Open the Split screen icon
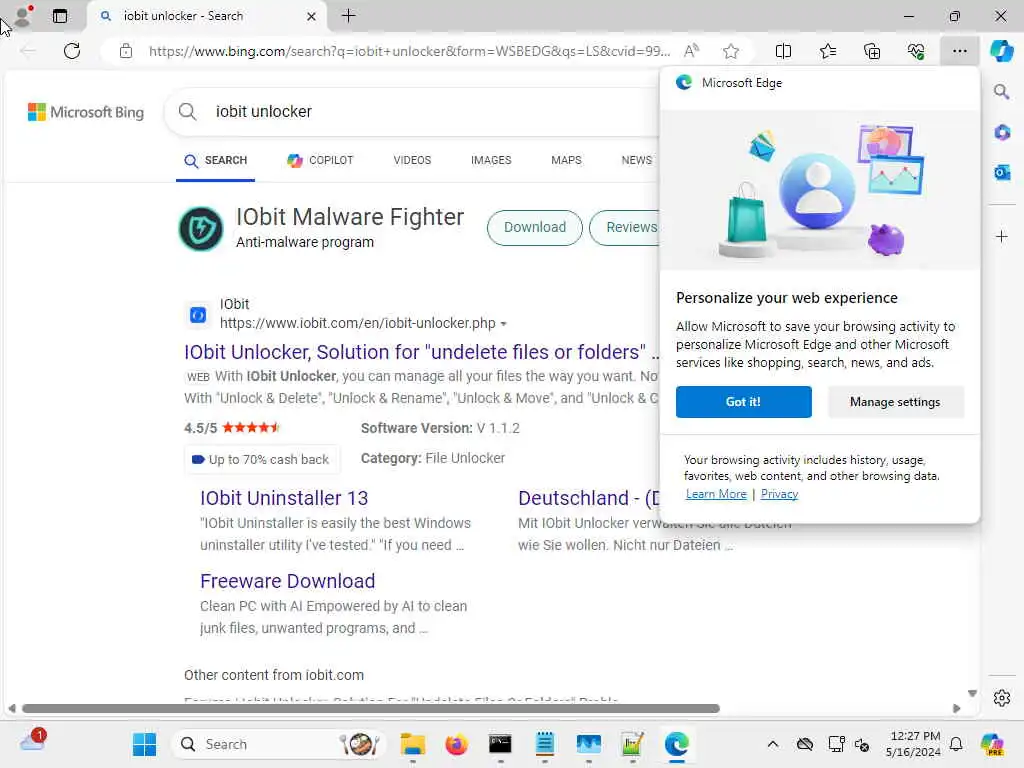The height and width of the screenshot is (768, 1024). coord(783,51)
